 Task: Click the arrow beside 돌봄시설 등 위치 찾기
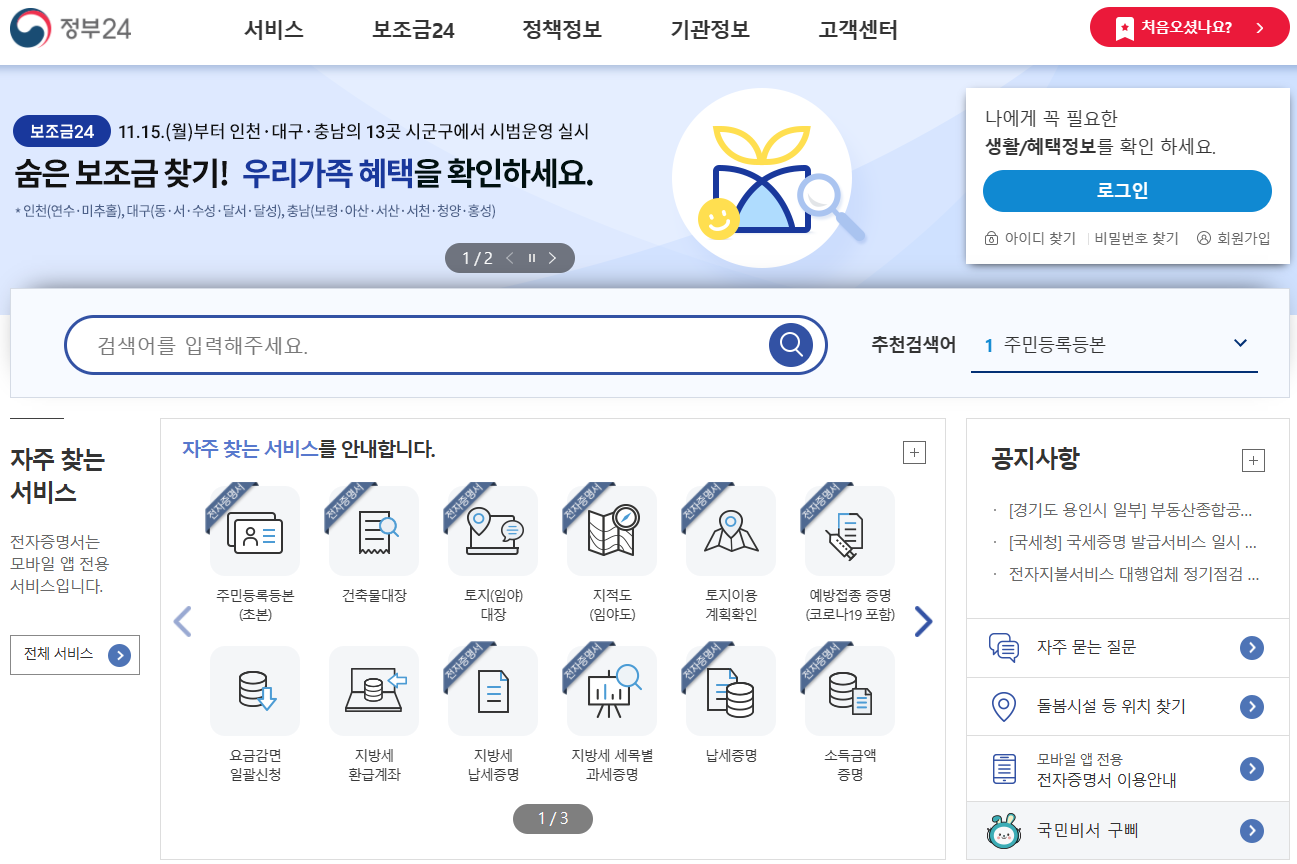coord(1252,707)
